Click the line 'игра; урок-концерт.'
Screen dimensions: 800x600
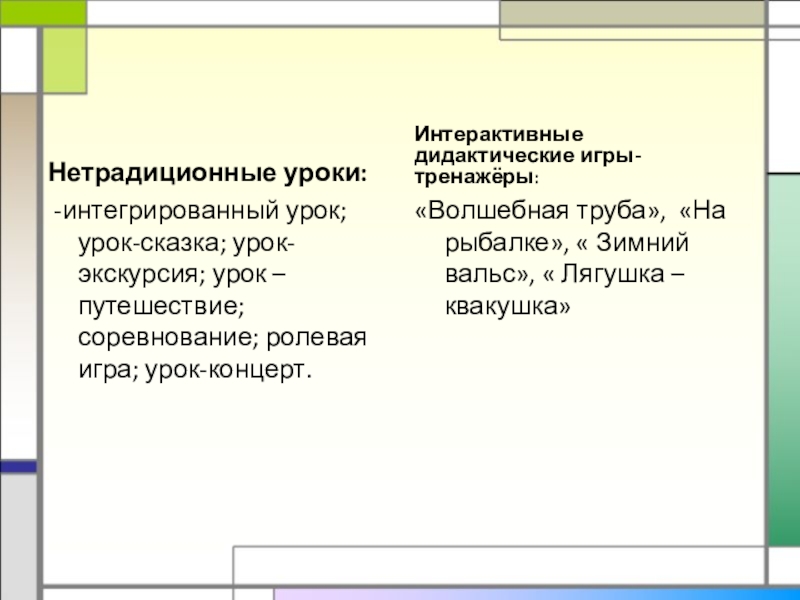coord(195,370)
